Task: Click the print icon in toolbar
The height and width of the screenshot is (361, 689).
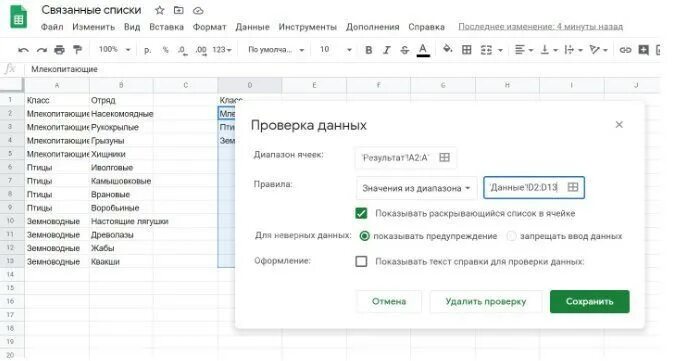Action: (59, 50)
